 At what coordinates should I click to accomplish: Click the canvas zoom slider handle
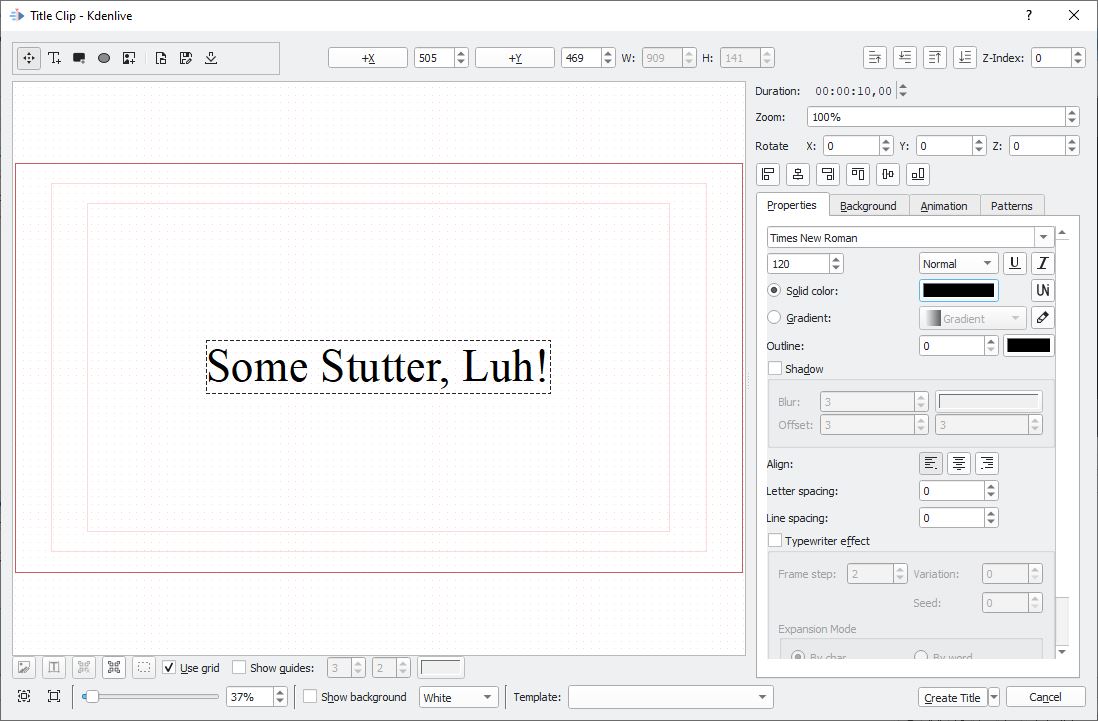[x=91, y=696]
